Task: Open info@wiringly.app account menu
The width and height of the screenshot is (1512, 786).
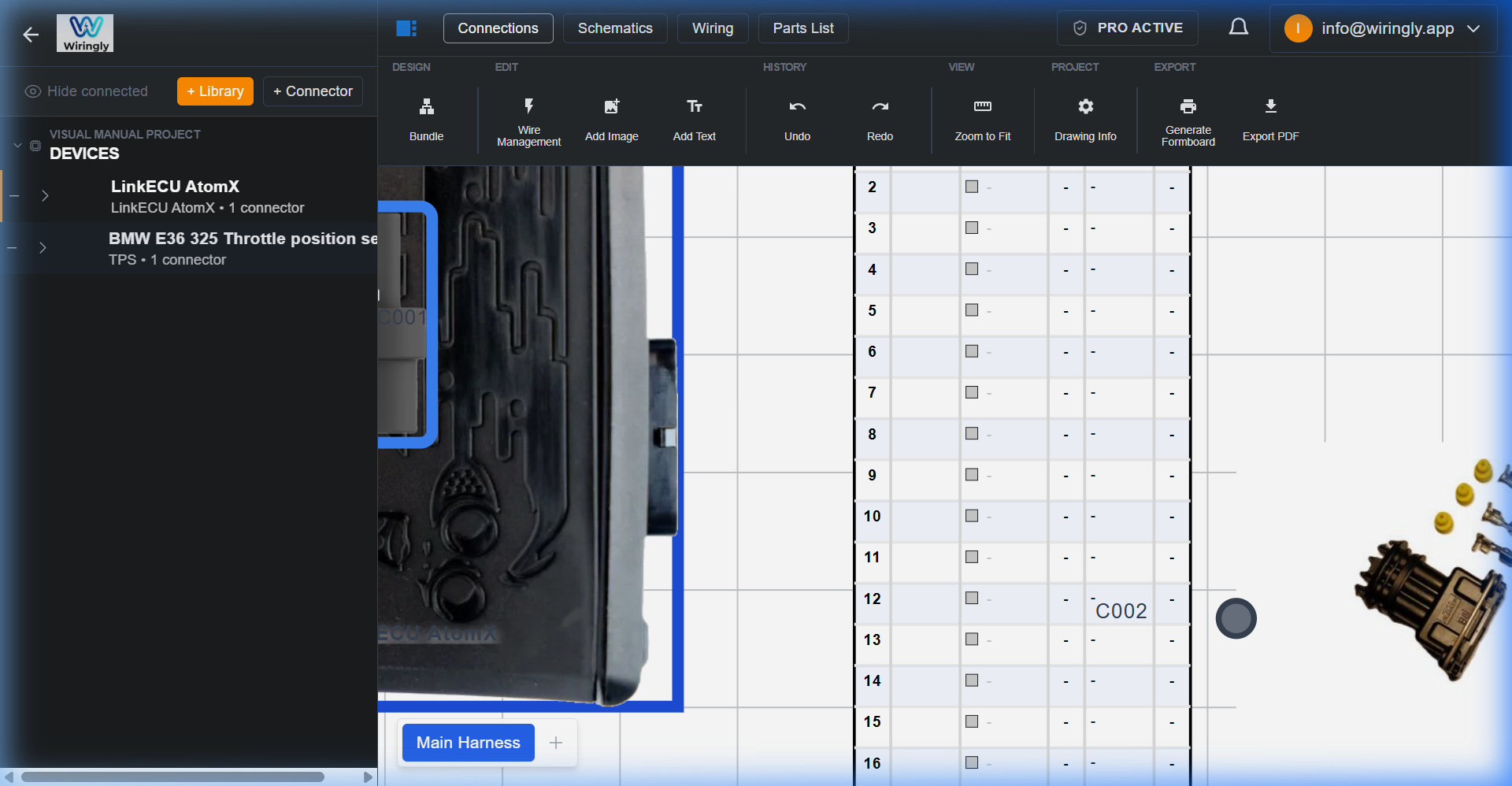Action: [x=1384, y=28]
